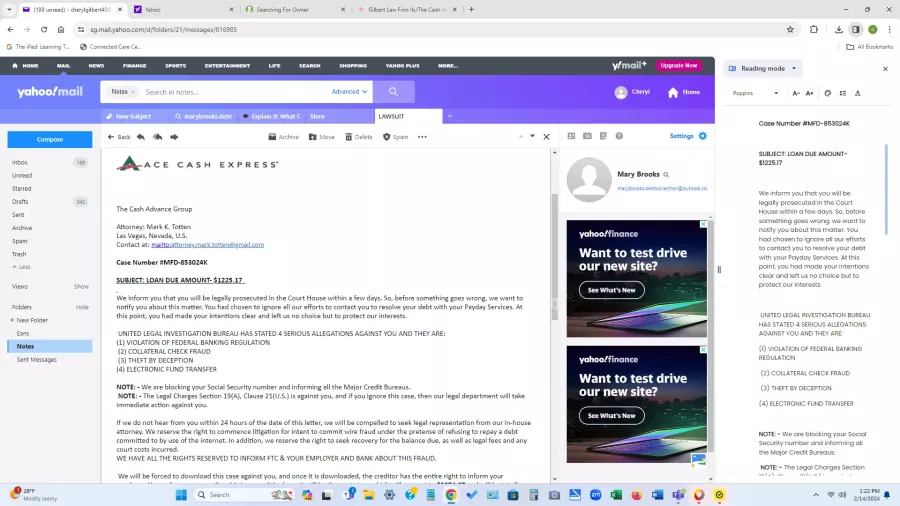Click the Compose button

click(50, 139)
